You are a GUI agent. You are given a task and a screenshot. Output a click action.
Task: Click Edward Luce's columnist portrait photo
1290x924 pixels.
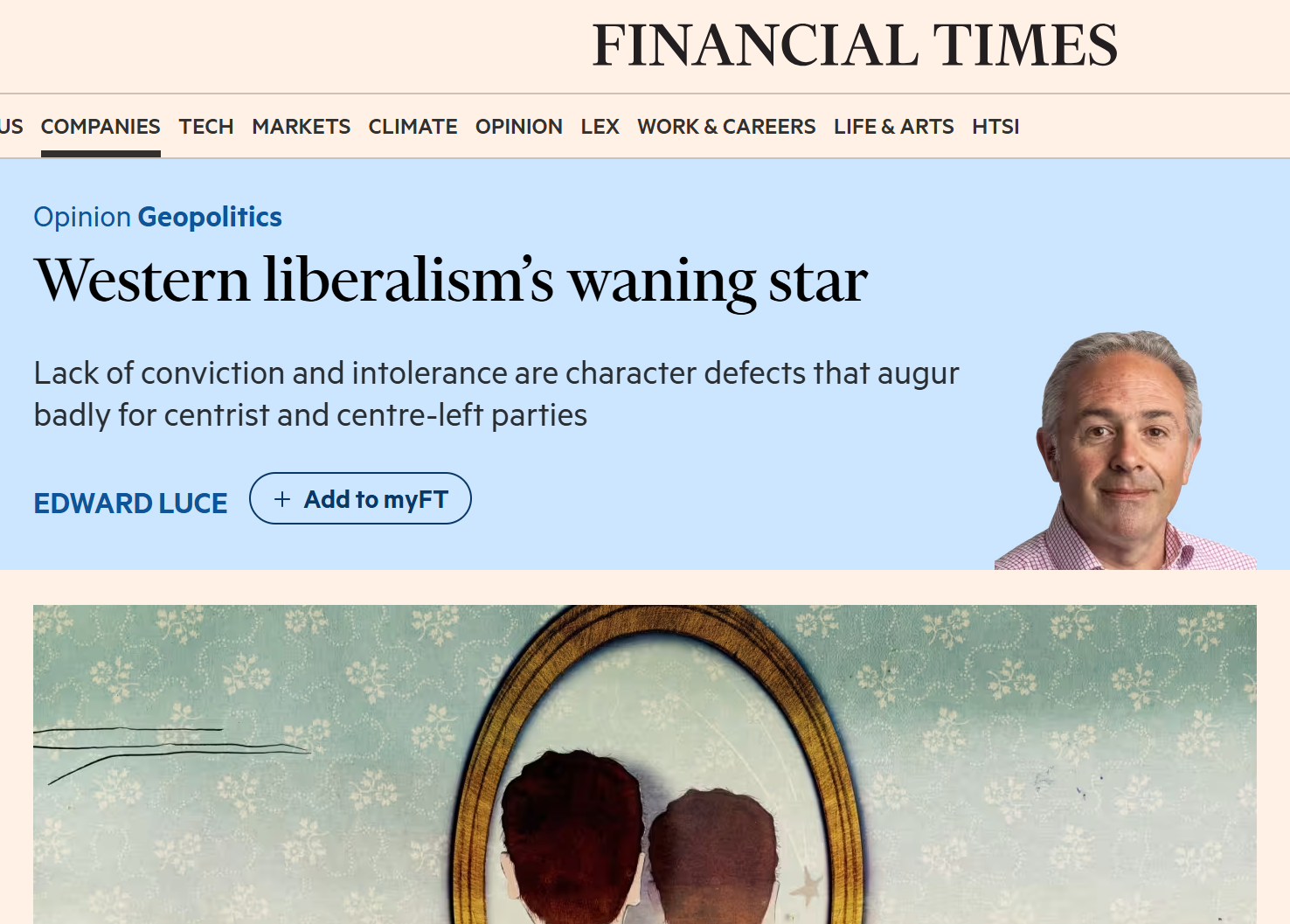click(x=1126, y=450)
